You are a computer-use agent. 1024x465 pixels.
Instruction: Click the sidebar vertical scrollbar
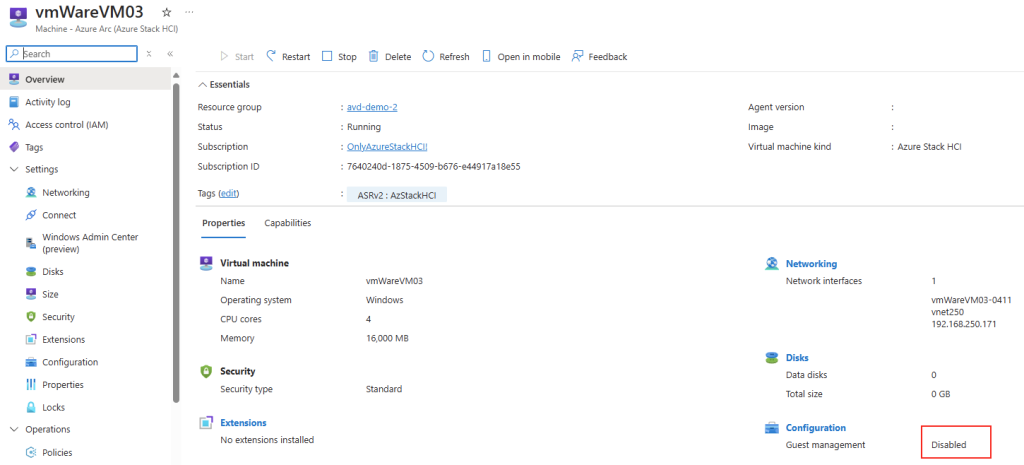coord(176,242)
